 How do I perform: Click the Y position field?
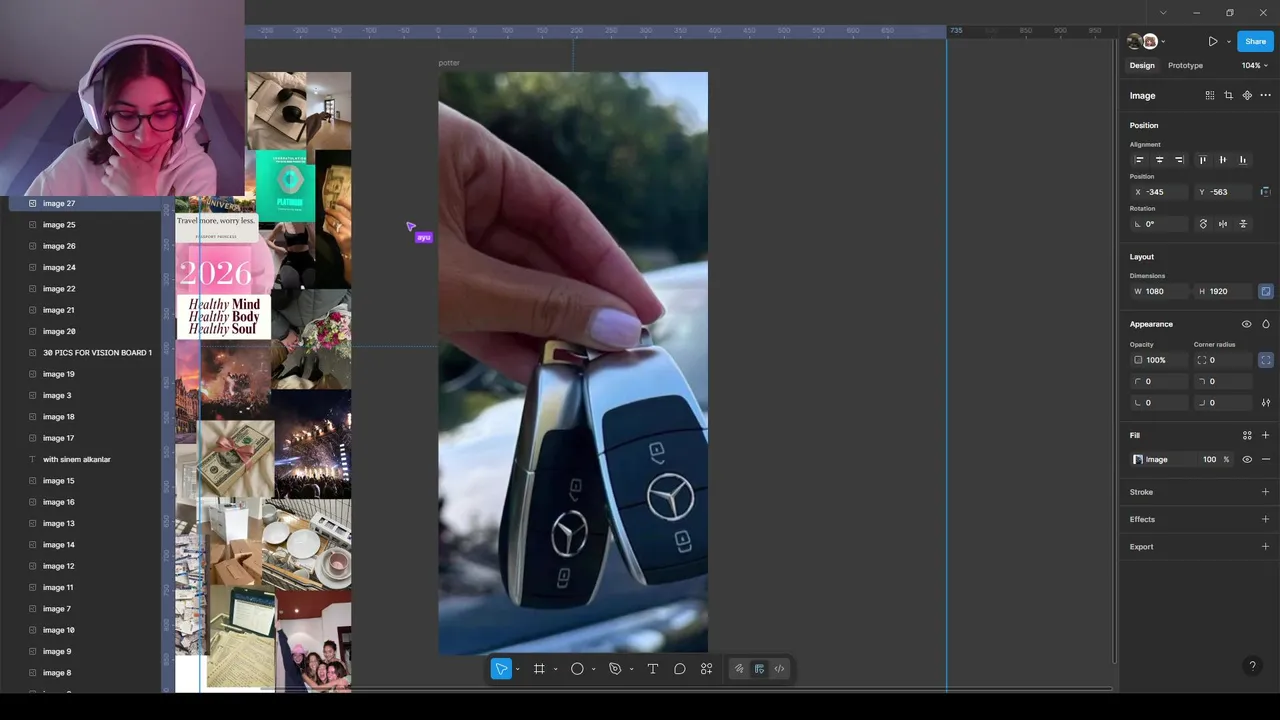[1225, 192]
